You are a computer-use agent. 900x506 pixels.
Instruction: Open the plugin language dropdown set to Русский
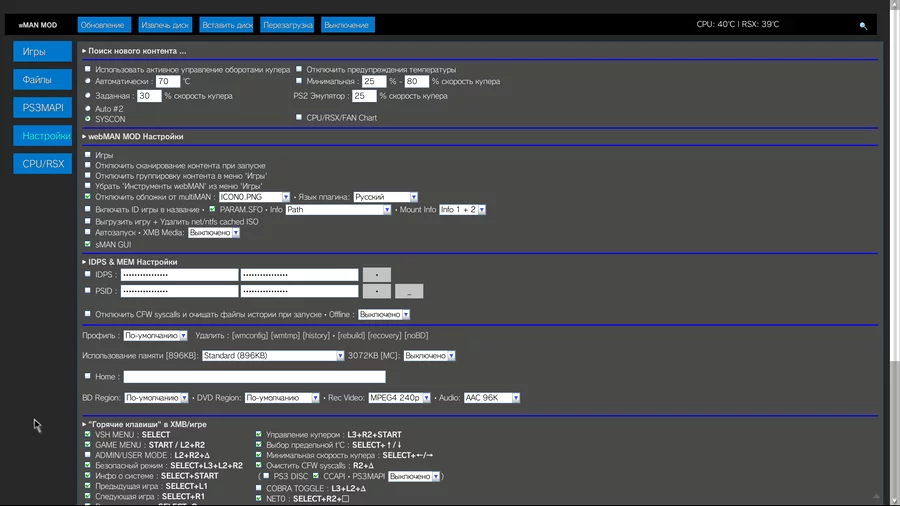click(385, 197)
